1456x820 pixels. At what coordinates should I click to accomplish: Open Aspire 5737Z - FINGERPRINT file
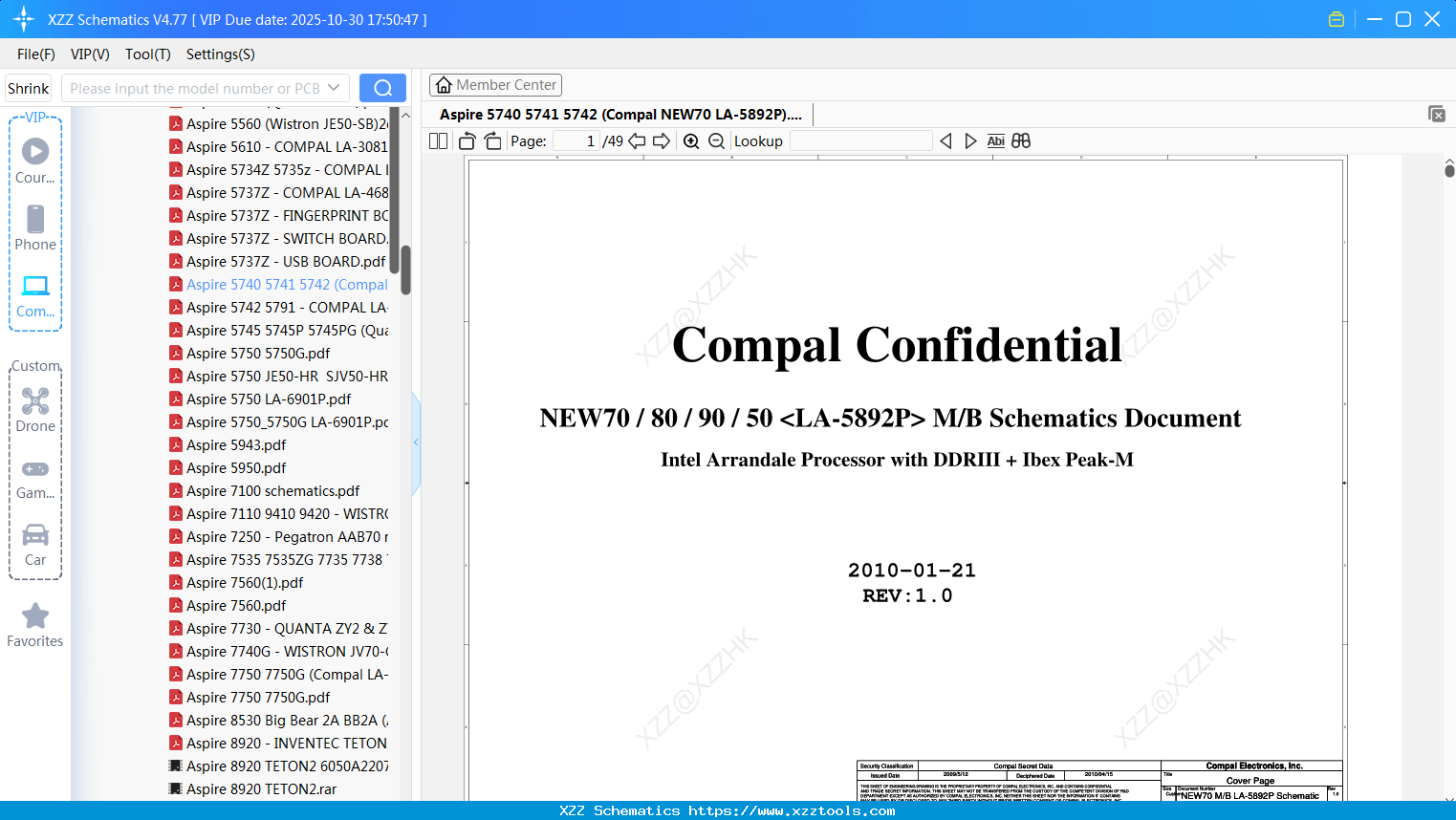[x=278, y=215]
